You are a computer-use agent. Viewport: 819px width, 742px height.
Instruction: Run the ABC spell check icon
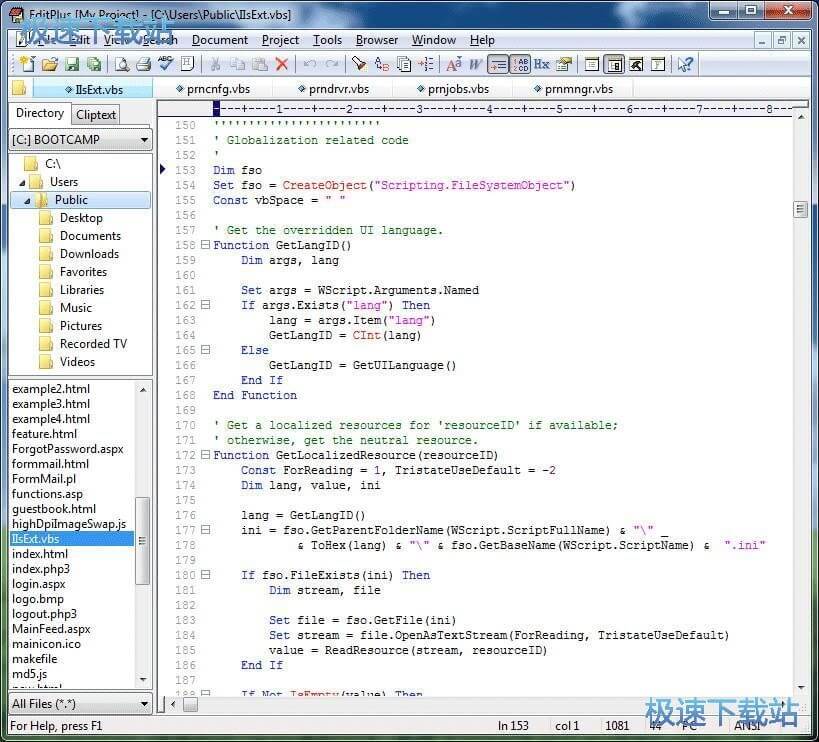click(x=166, y=64)
